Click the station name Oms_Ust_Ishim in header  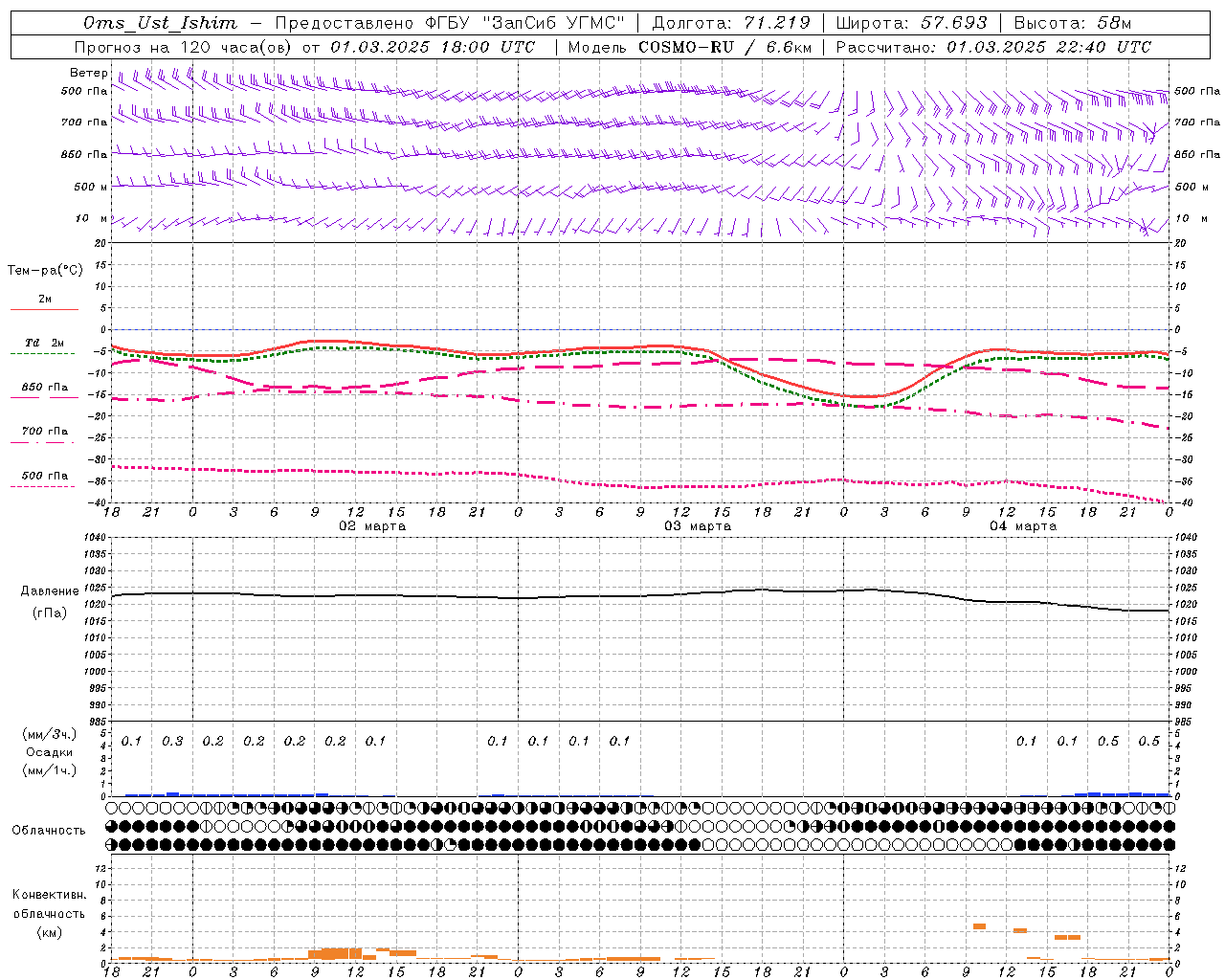160,23
